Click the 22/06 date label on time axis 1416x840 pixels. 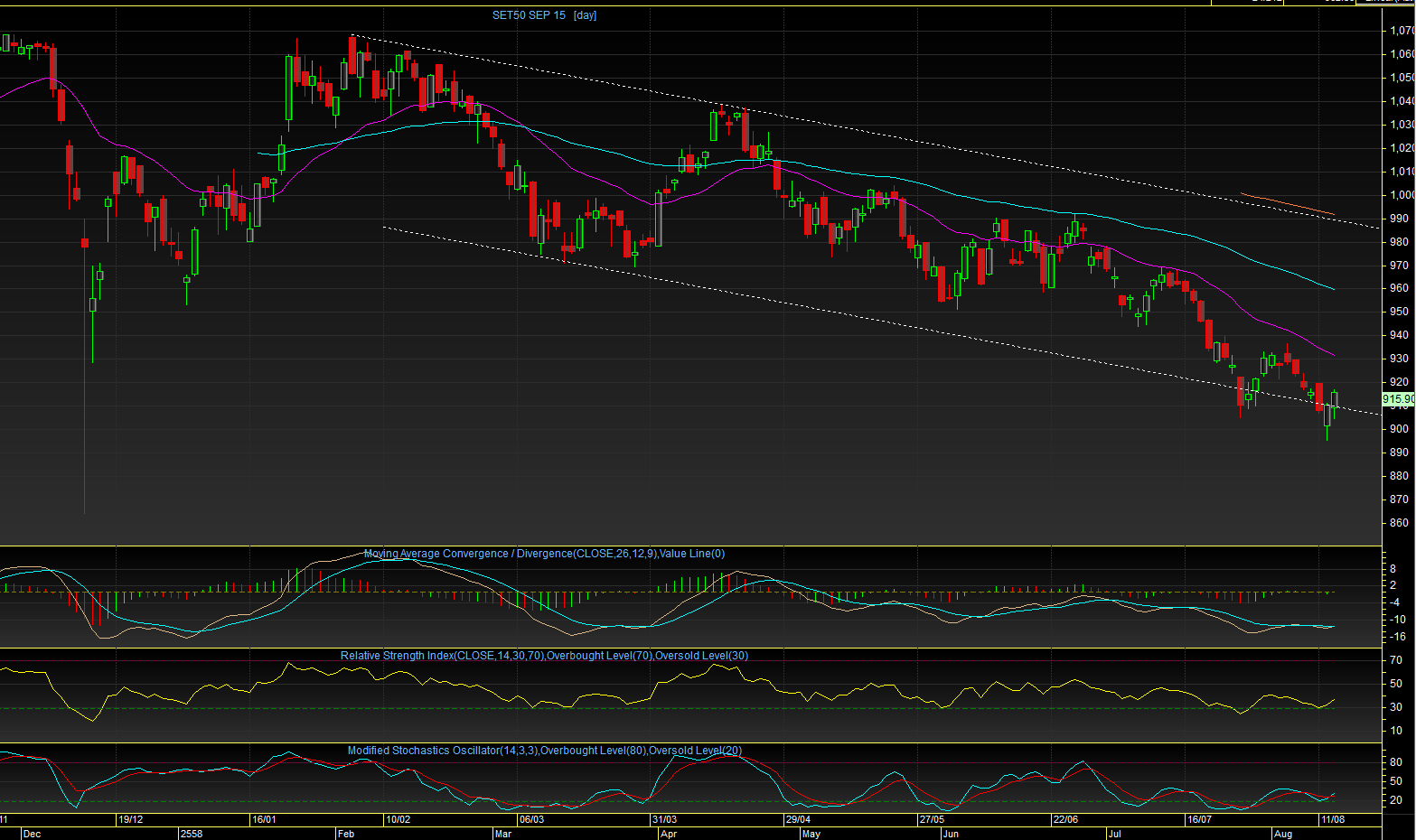1065,820
